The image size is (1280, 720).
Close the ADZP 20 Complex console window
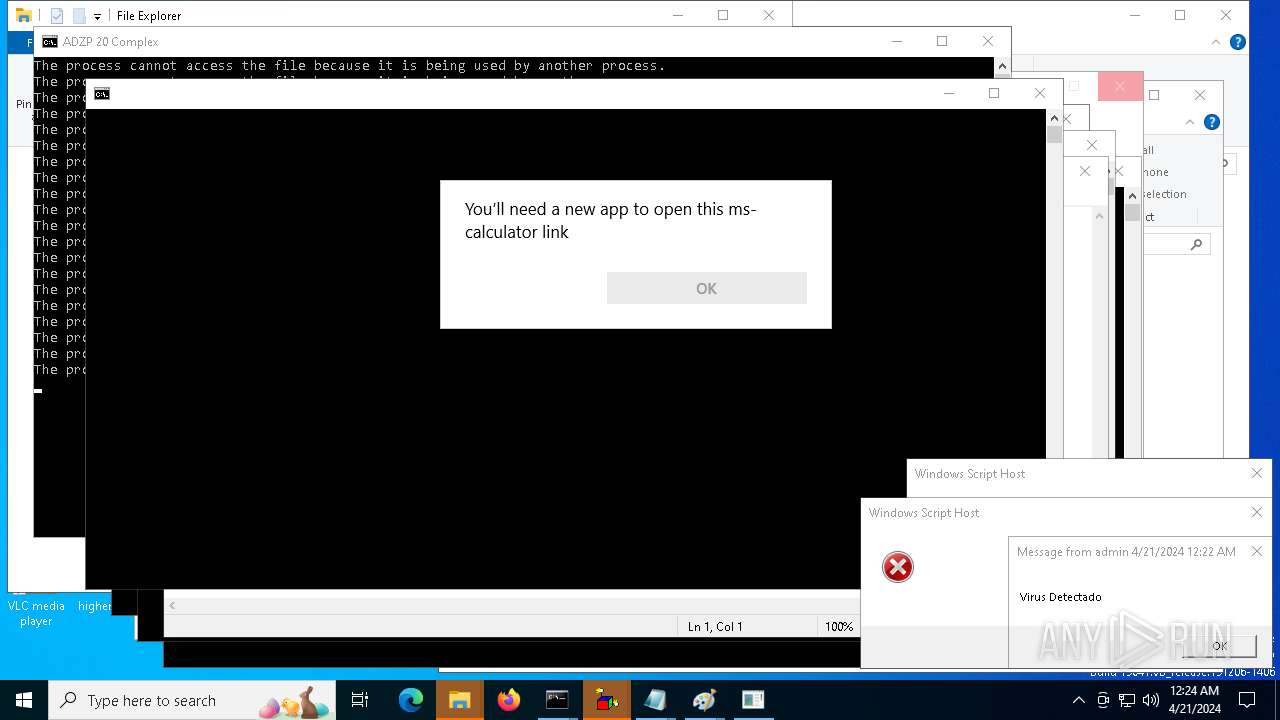coord(988,41)
